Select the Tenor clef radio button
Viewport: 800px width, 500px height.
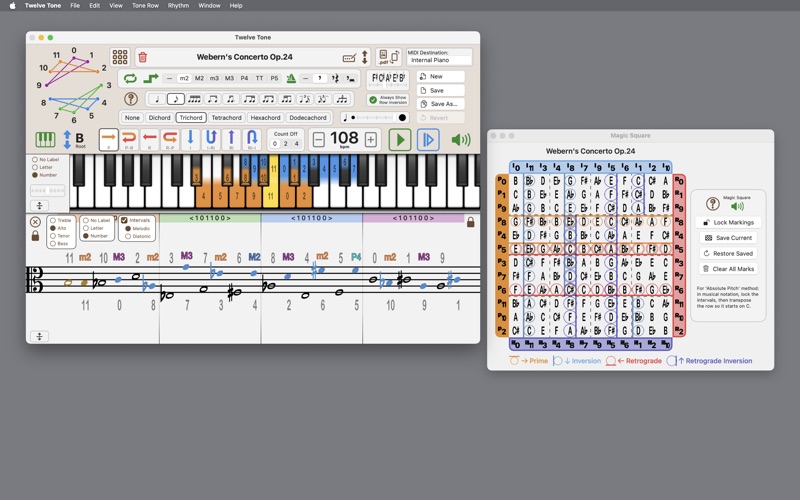coord(53,236)
